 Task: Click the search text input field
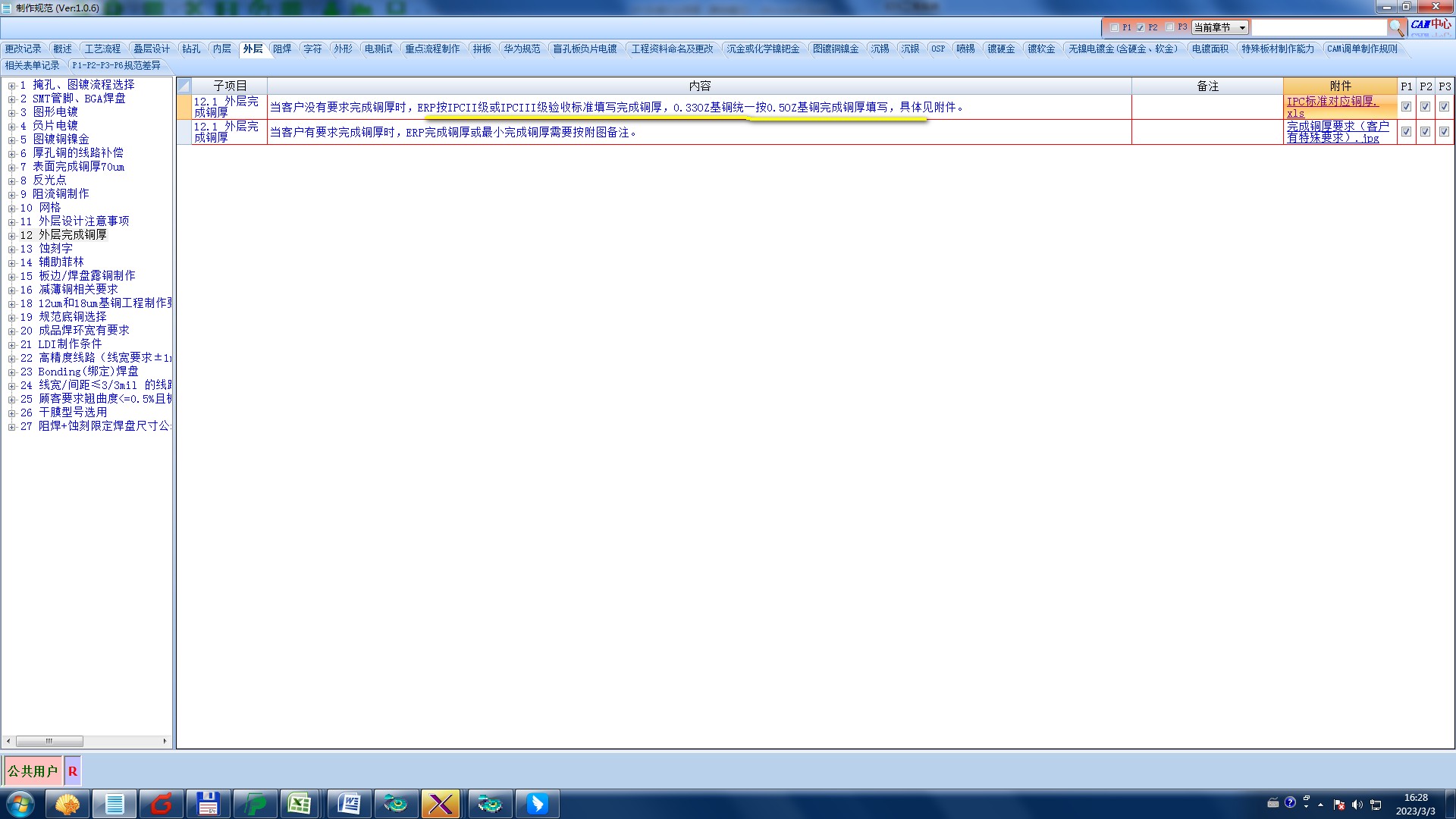(1318, 27)
